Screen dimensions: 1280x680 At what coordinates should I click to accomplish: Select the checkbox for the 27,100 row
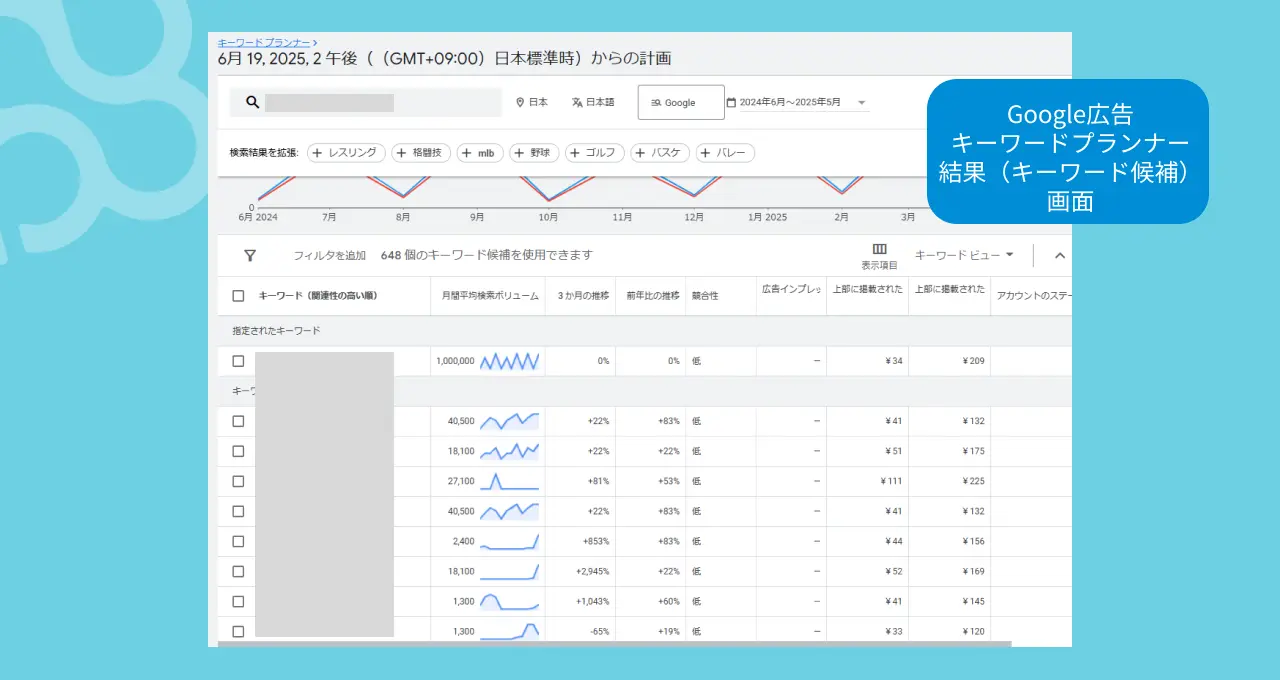coord(238,481)
